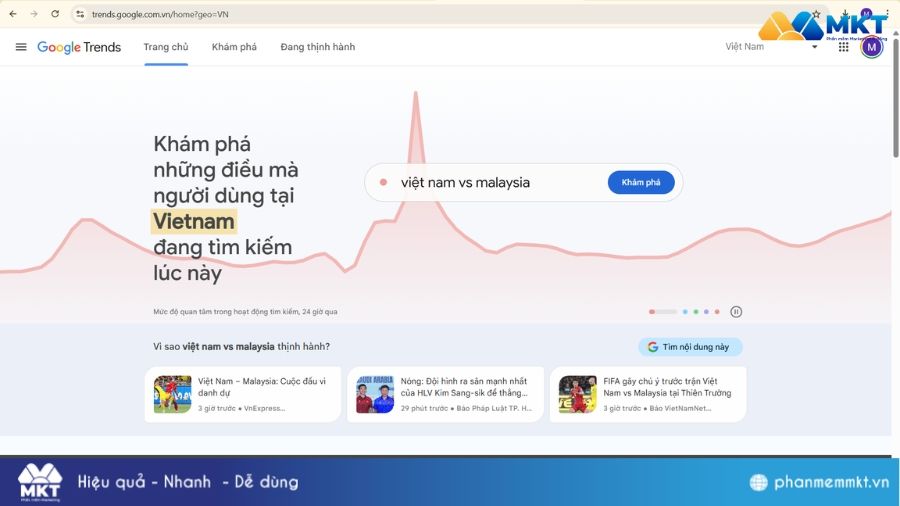Click the Vì sao việt nam vs malaysia heading
This screenshot has width=900, height=506.
241,347
